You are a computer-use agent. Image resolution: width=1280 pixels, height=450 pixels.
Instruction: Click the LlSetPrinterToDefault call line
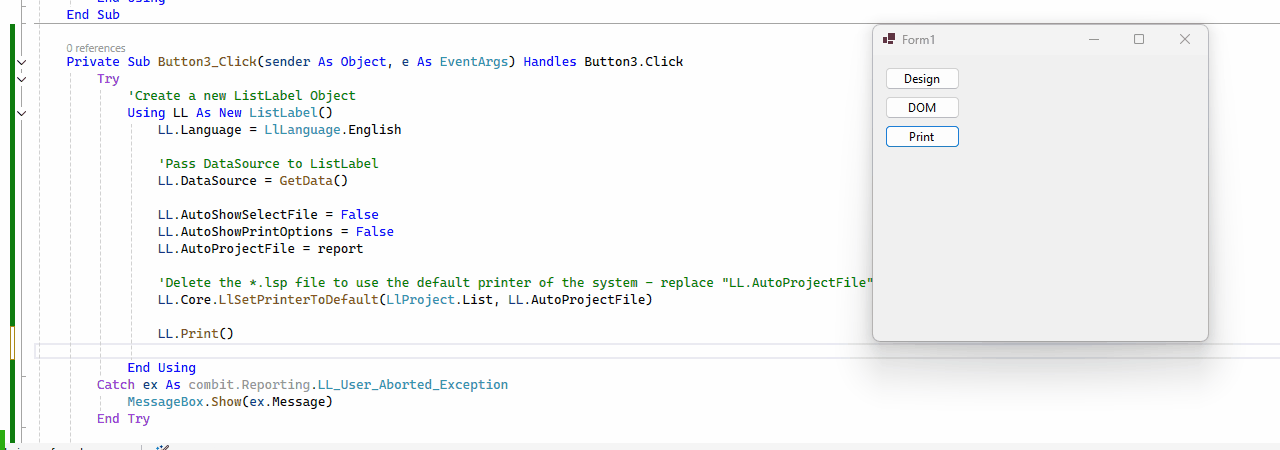pyautogui.click(x=405, y=300)
